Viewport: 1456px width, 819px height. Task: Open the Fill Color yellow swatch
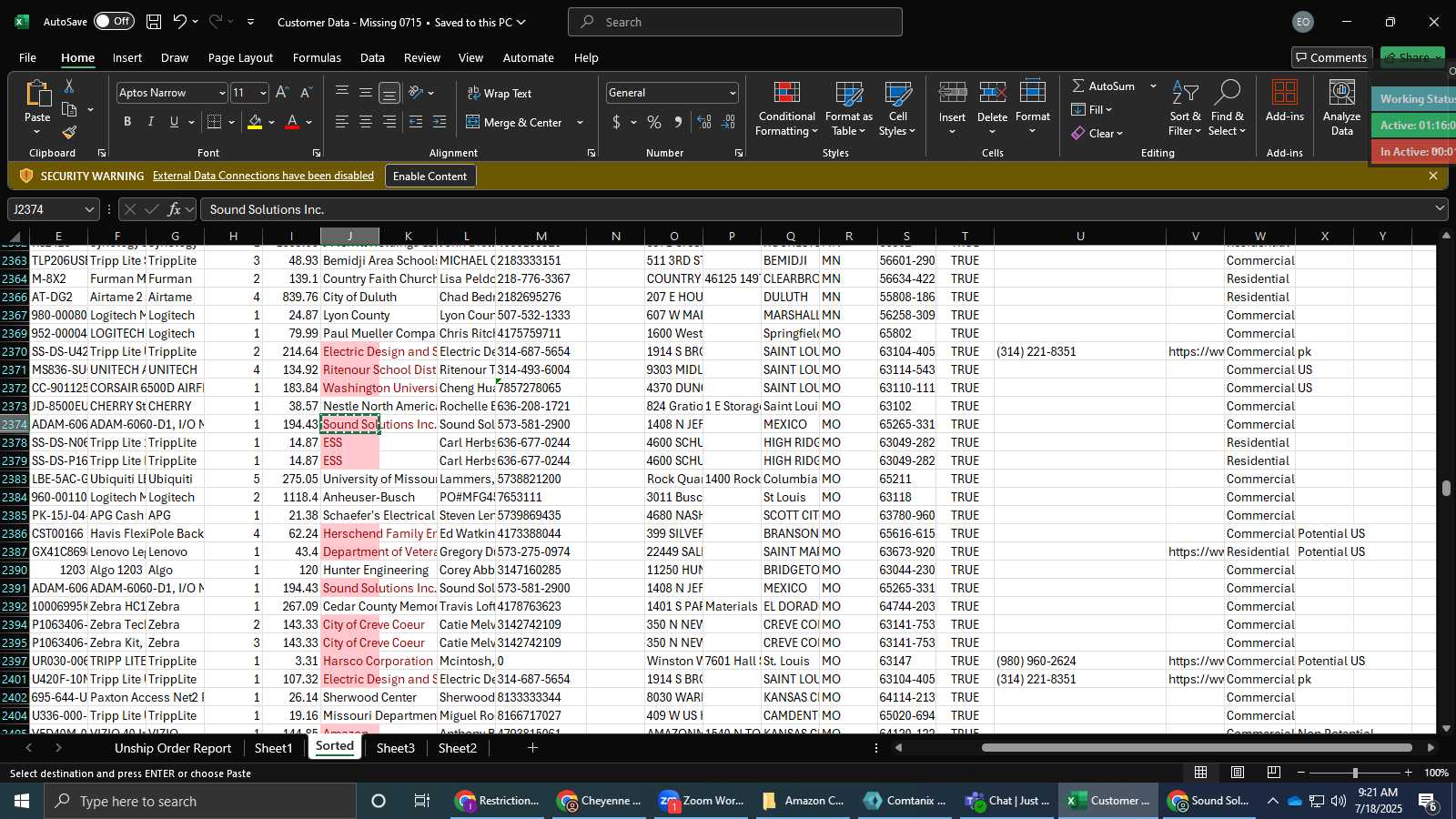coord(255,122)
